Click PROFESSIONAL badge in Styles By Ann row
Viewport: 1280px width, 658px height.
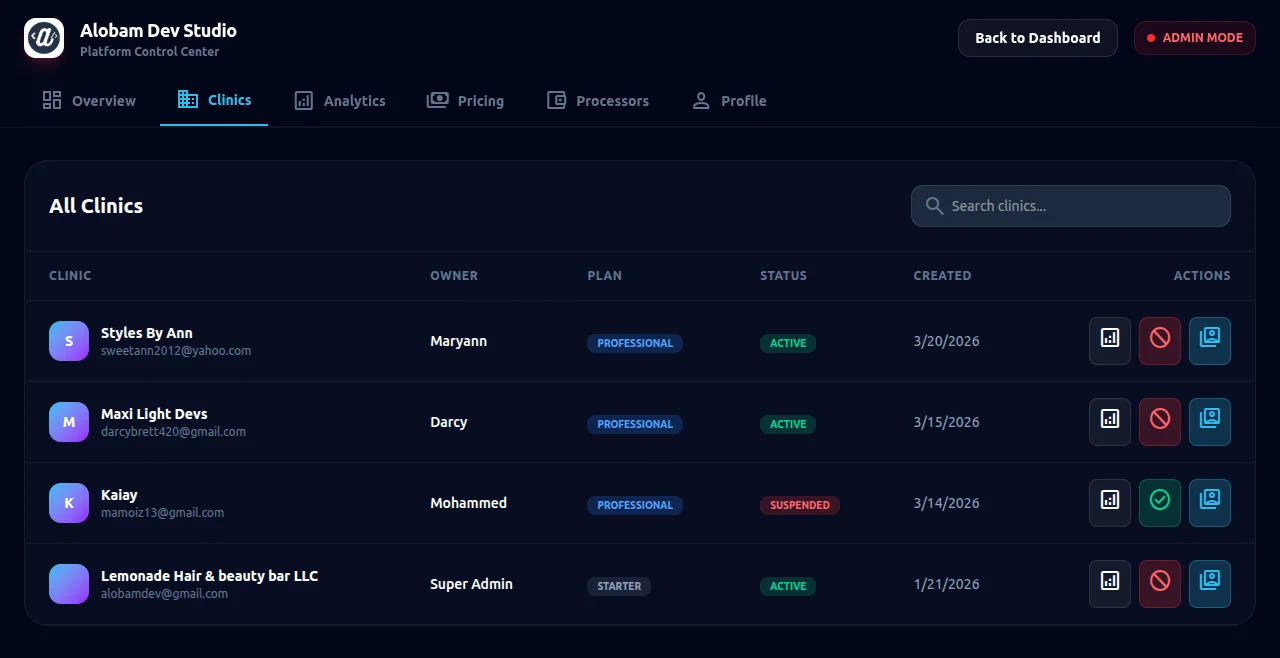coord(635,343)
